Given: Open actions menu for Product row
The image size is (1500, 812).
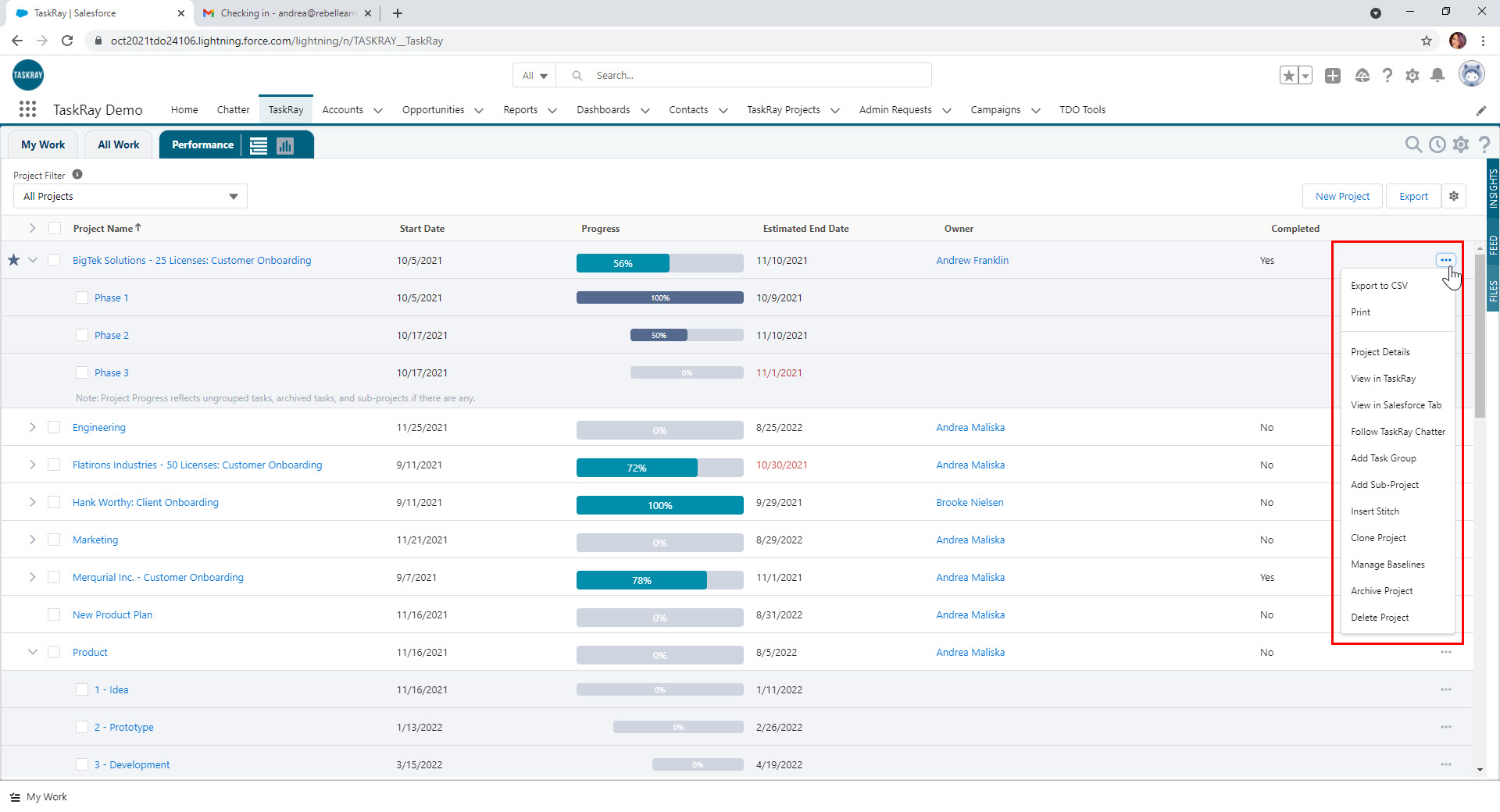Looking at the screenshot, I should coord(1446,652).
